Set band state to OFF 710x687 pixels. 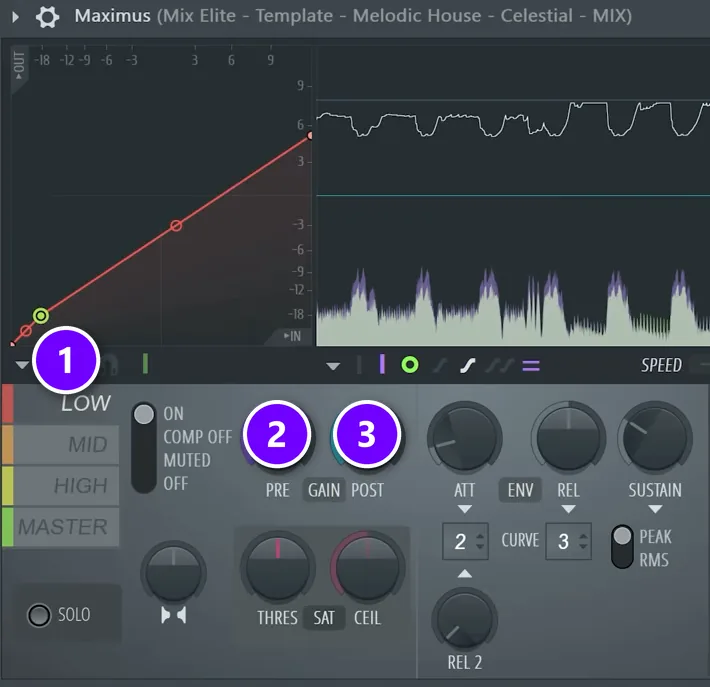(176, 484)
